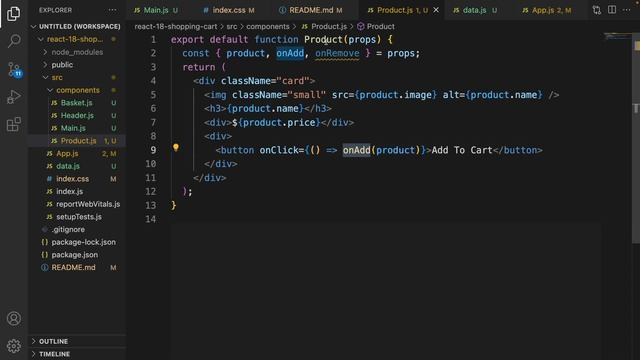This screenshot has height=360, width=640.
Task: Open data.js in the explorer tree
Action: point(77,166)
